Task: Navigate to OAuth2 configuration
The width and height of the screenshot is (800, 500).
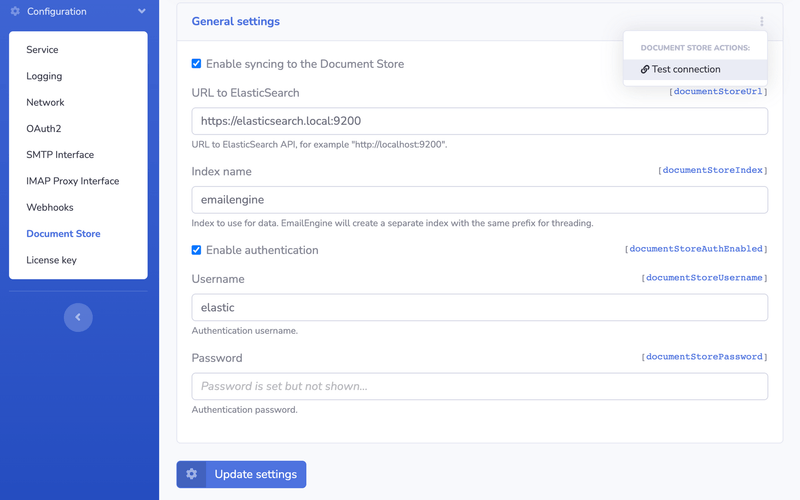Action: 43,128
